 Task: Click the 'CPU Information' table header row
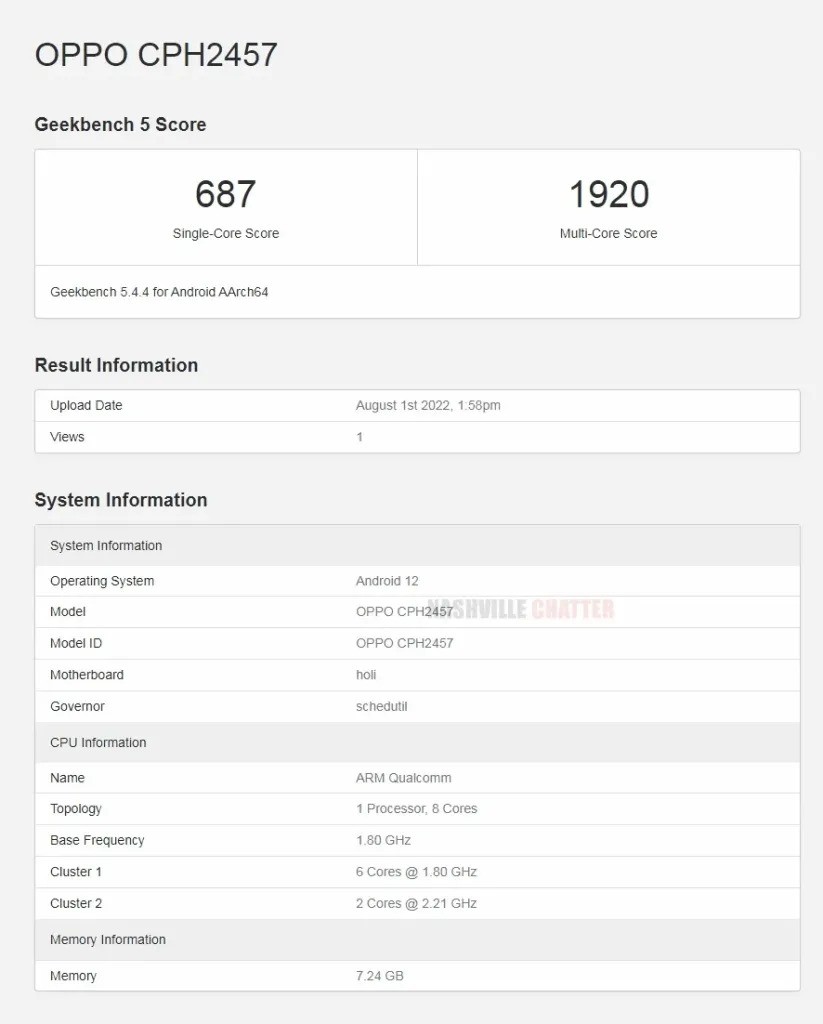[x=417, y=743]
